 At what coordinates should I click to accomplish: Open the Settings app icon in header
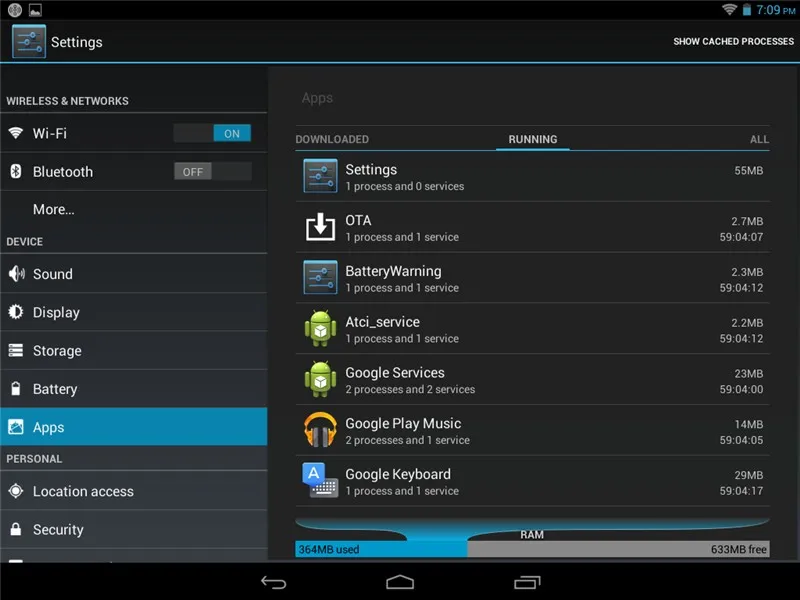(29, 41)
